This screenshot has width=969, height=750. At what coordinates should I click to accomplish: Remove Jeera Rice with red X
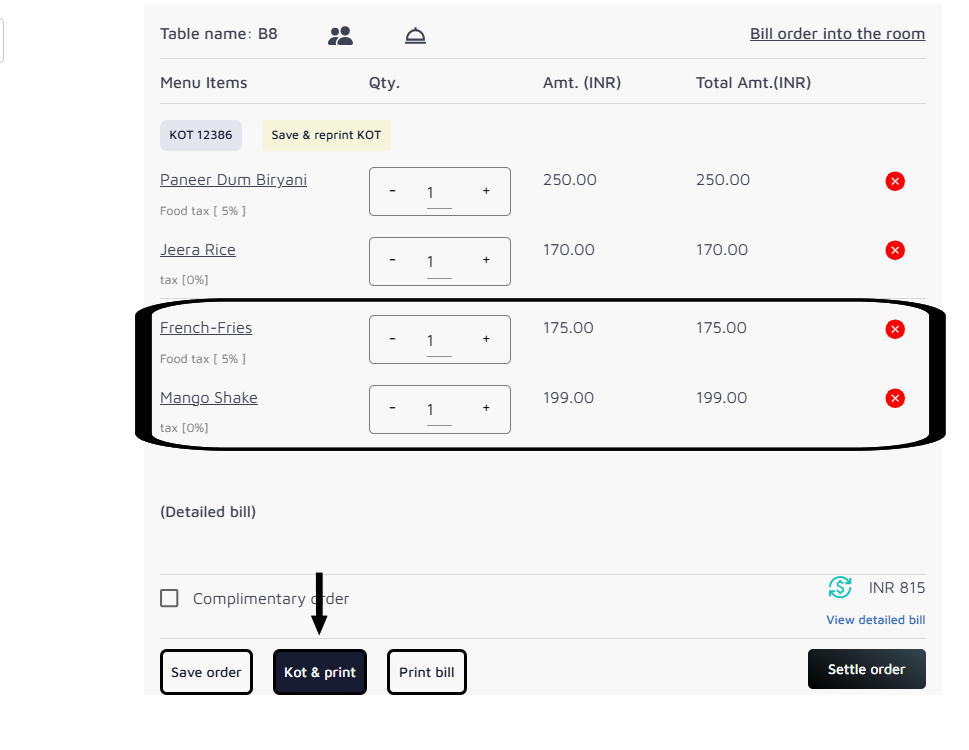(x=895, y=251)
